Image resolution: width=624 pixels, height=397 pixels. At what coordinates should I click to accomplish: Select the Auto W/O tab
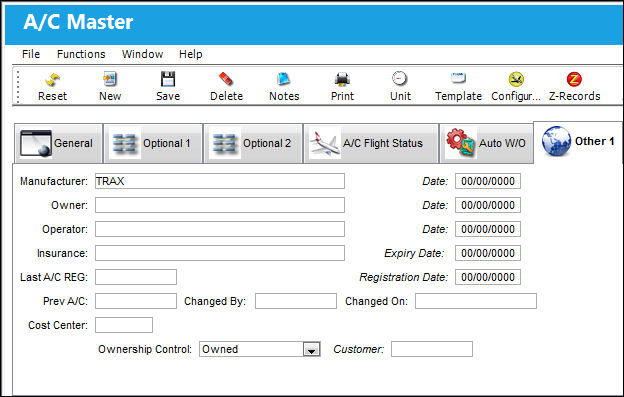pyautogui.click(x=486, y=143)
